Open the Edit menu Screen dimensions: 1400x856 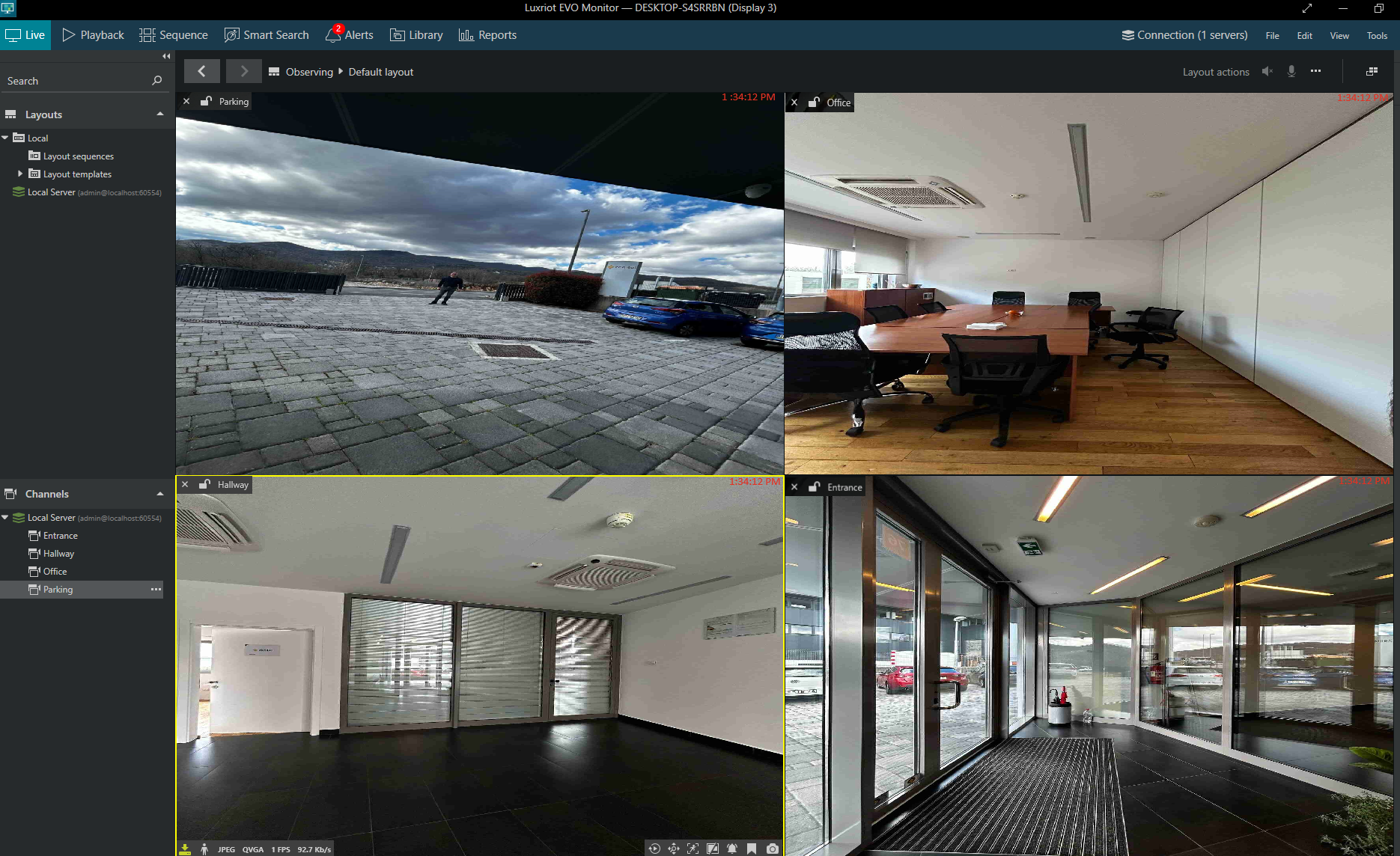click(x=1304, y=36)
